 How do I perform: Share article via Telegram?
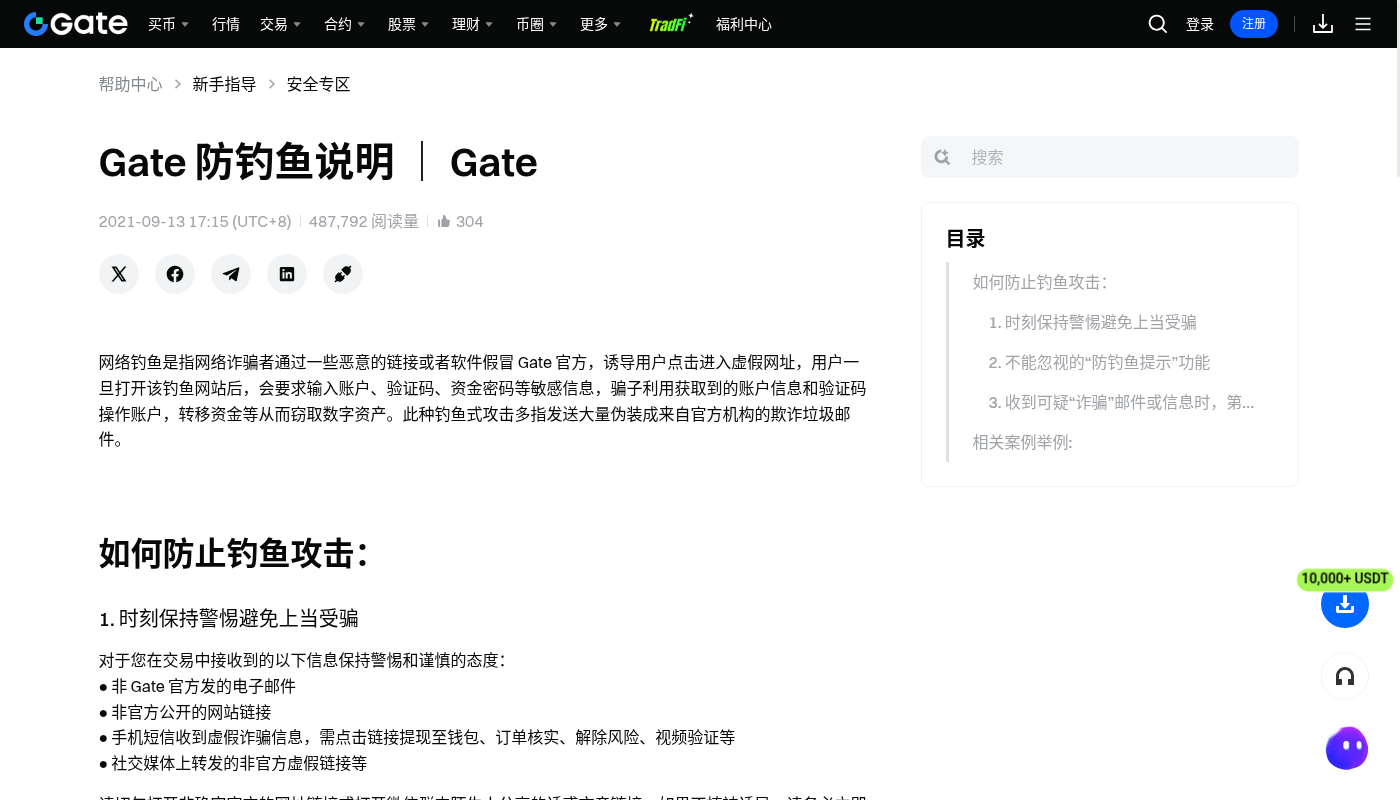[231, 274]
